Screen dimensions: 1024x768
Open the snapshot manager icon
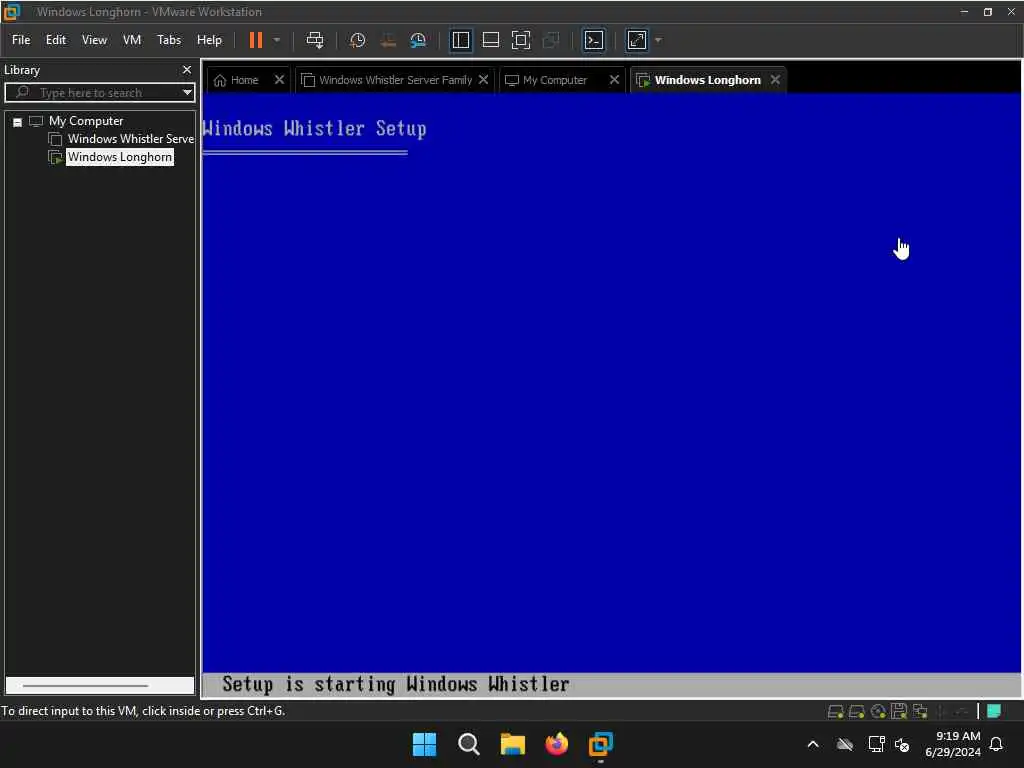pos(418,40)
